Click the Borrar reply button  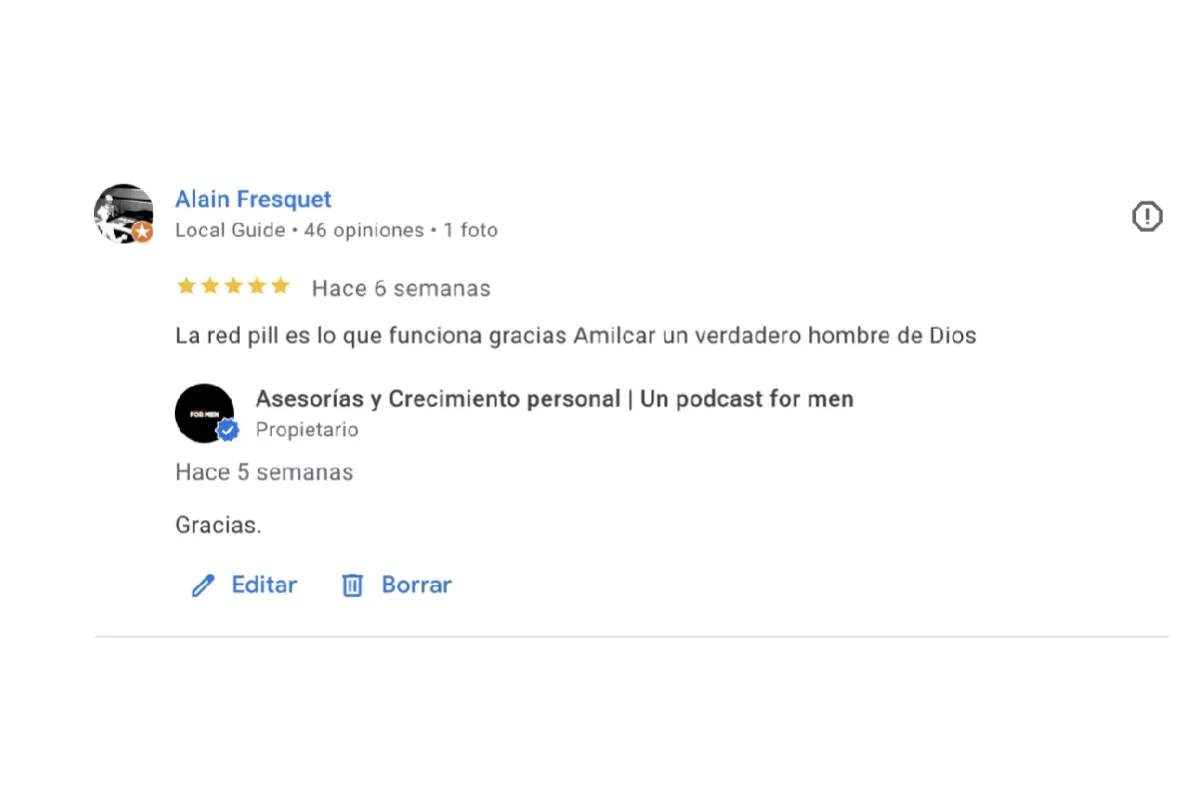397,585
